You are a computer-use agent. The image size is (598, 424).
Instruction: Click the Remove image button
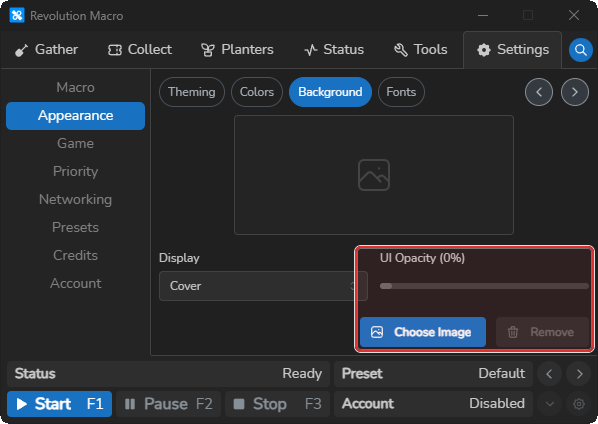[542, 332]
